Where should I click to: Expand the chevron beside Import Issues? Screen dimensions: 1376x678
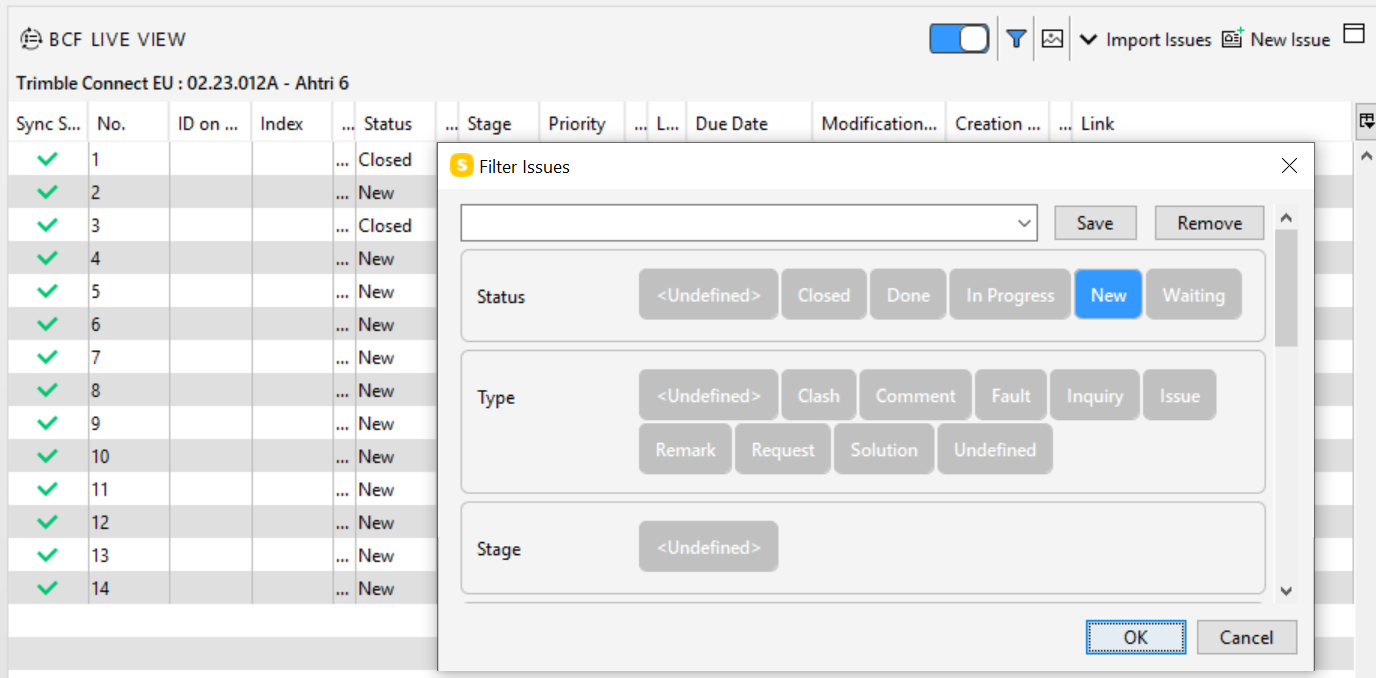pyautogui.click(x=1088, y=40)
